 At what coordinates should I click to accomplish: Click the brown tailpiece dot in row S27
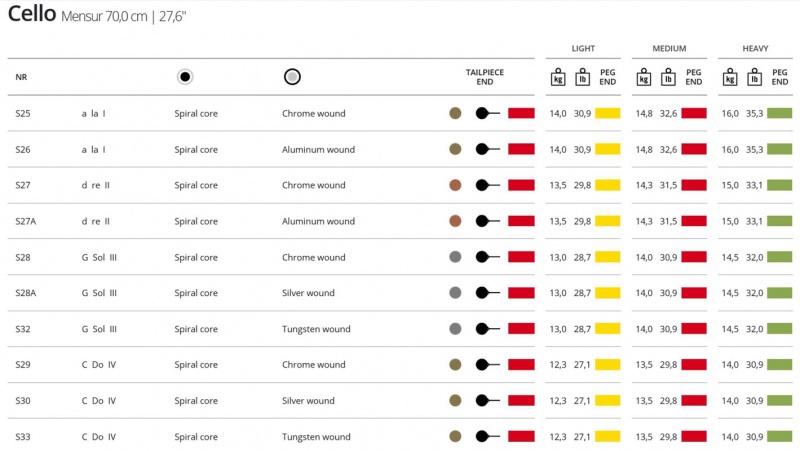click(x=455, y=185)
